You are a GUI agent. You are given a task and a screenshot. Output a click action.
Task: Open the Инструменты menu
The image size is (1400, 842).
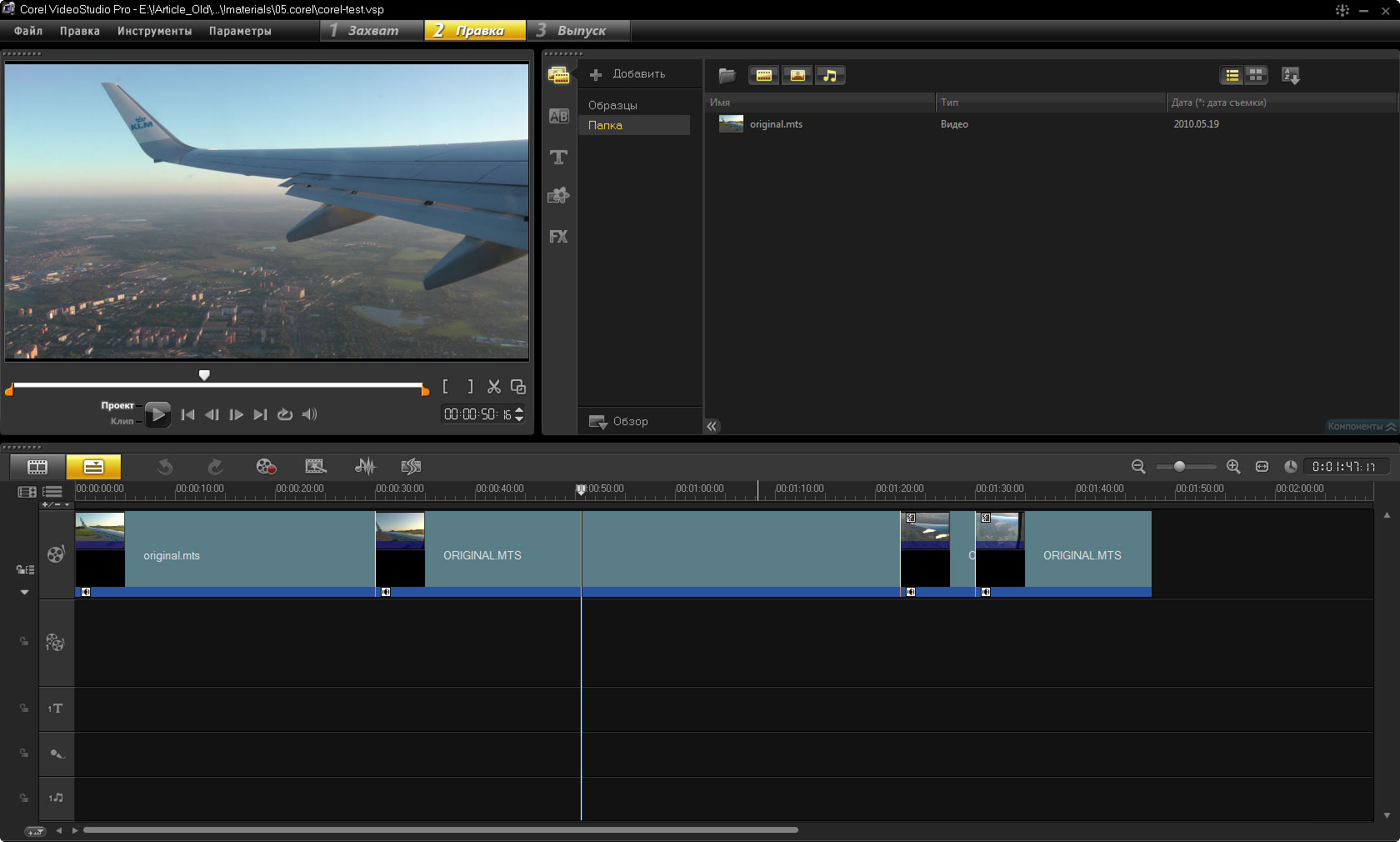click(154, 31)
